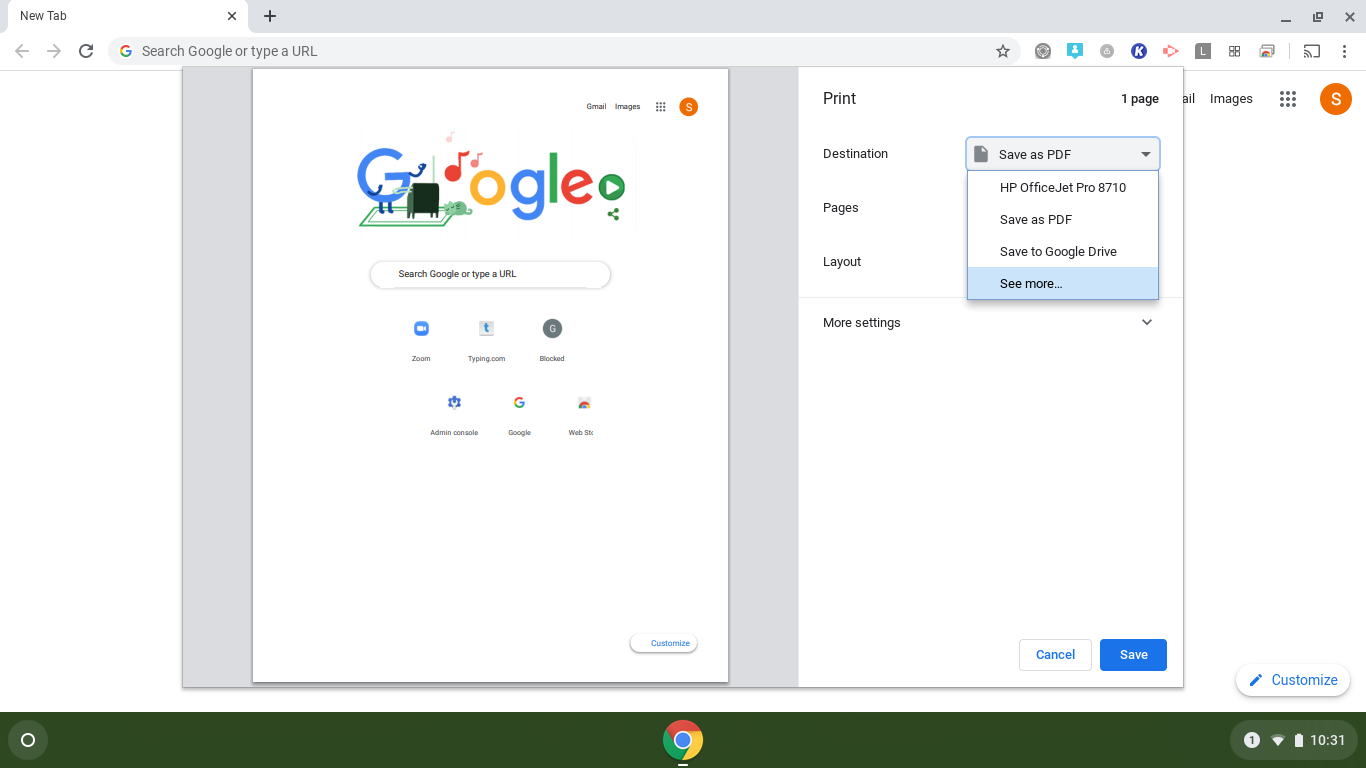Expand More settings section
The height and width of the screenshot is (768, 1366).
pos(990,322)
